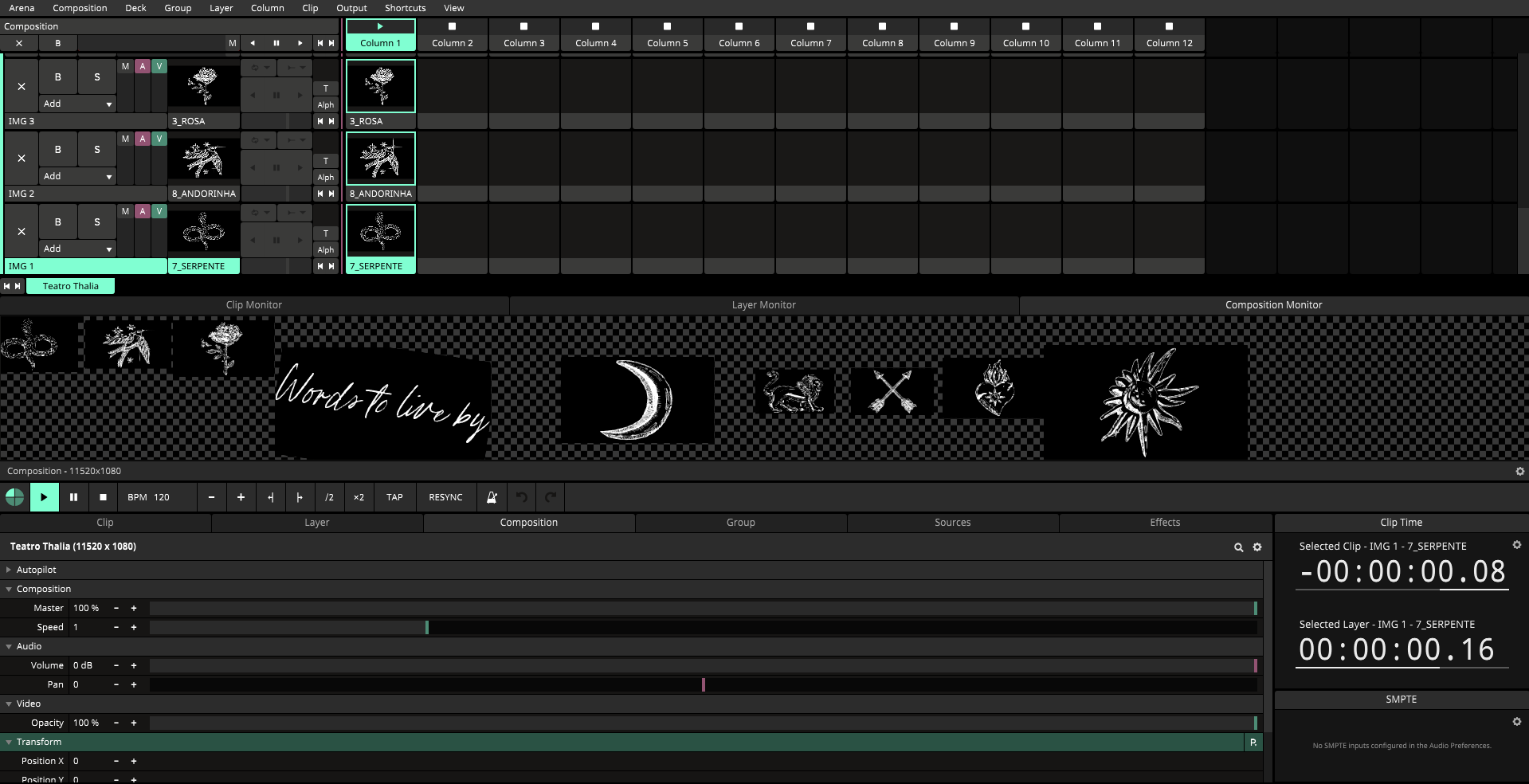The height and width of the screenshot is (784, 1529).
Task: Pause the composition playback
Action: click(73, 497)
